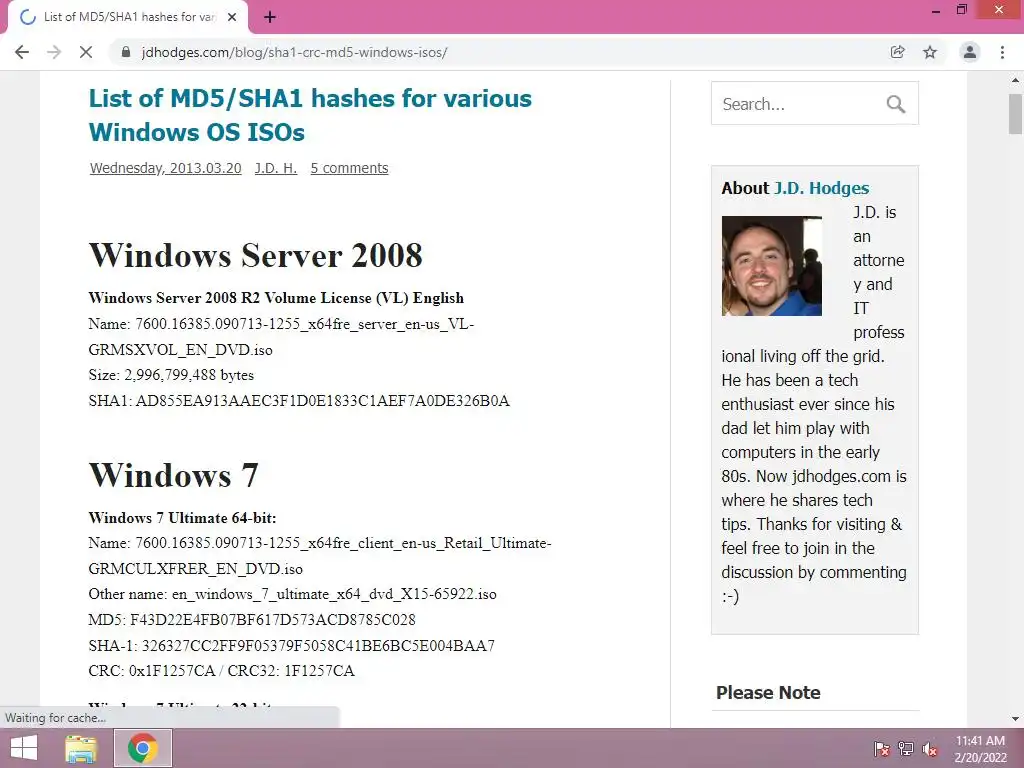Click the Windows Server 2008 heading
Image resolution: width=1024 pixels, height=768 pixels.
coord(255,255)
